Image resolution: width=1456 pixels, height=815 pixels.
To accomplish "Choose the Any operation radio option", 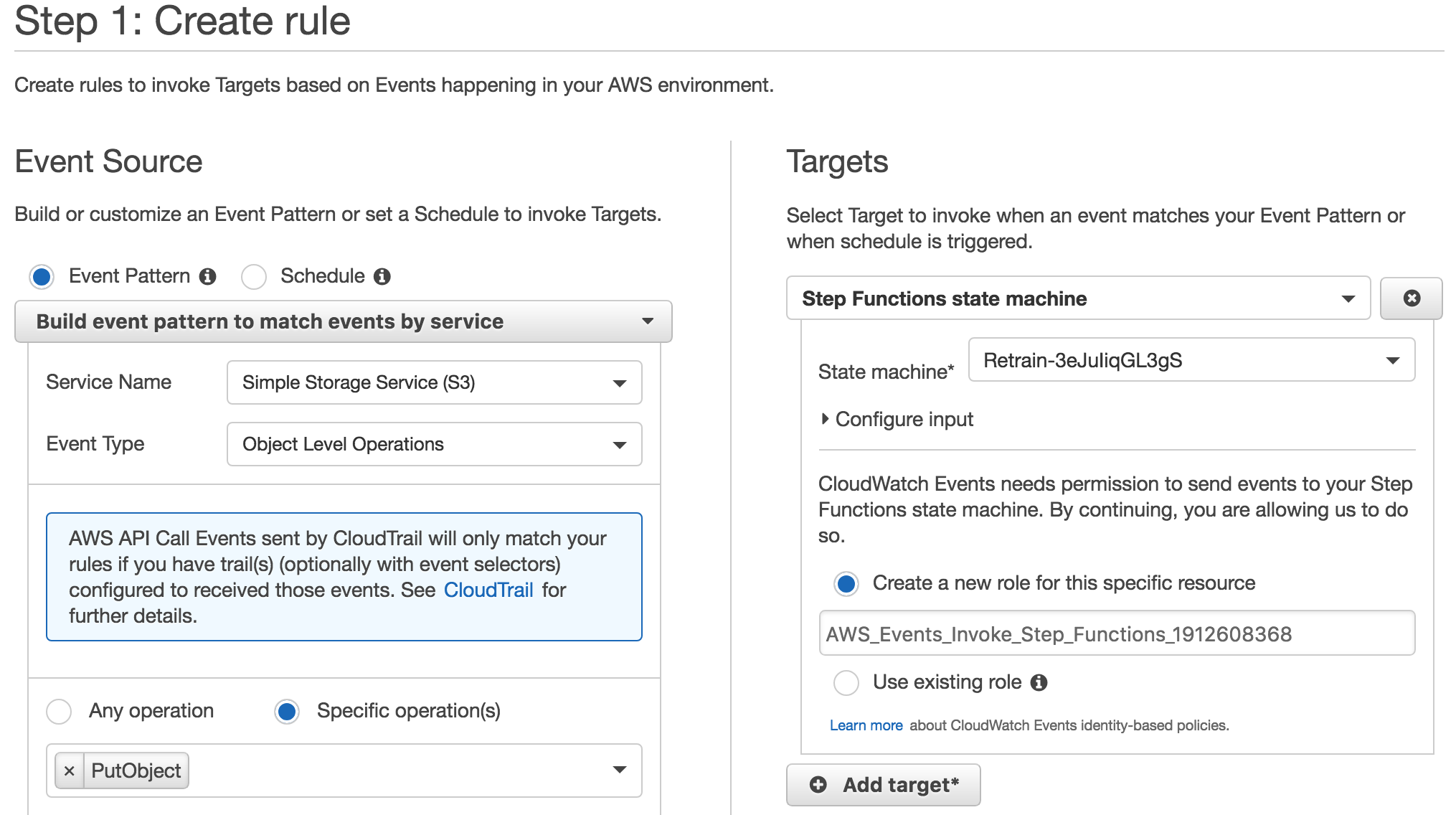I will [59, 712].
